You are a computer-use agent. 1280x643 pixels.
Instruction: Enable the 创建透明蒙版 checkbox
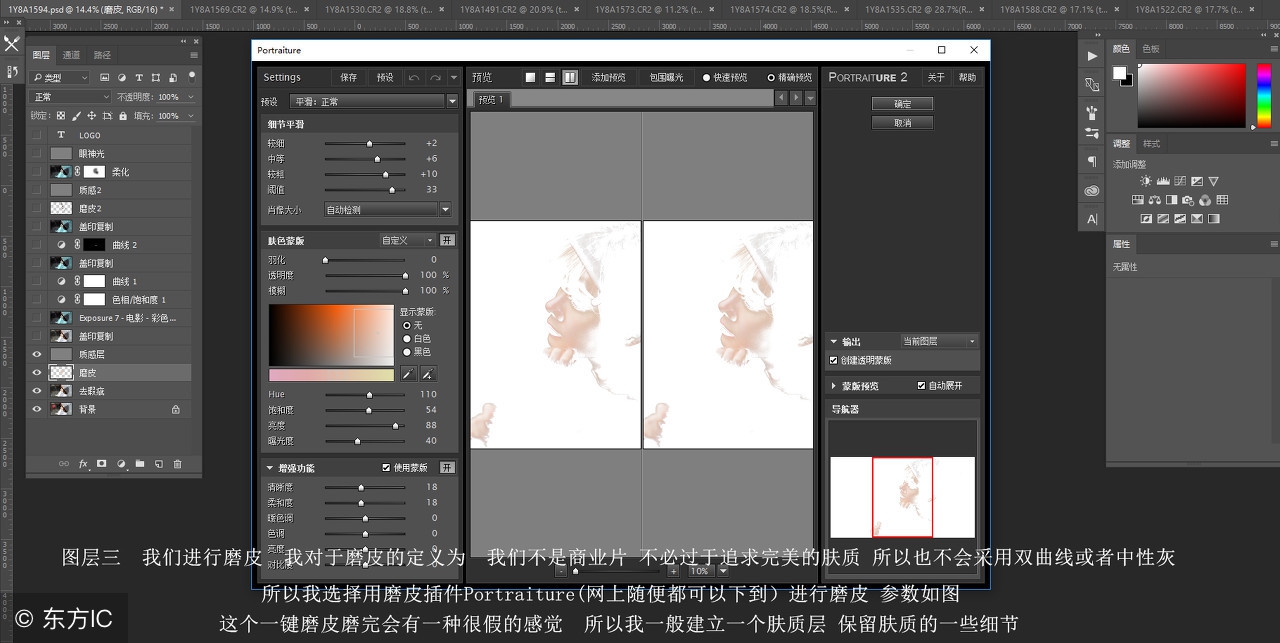(x=835, y=360)
